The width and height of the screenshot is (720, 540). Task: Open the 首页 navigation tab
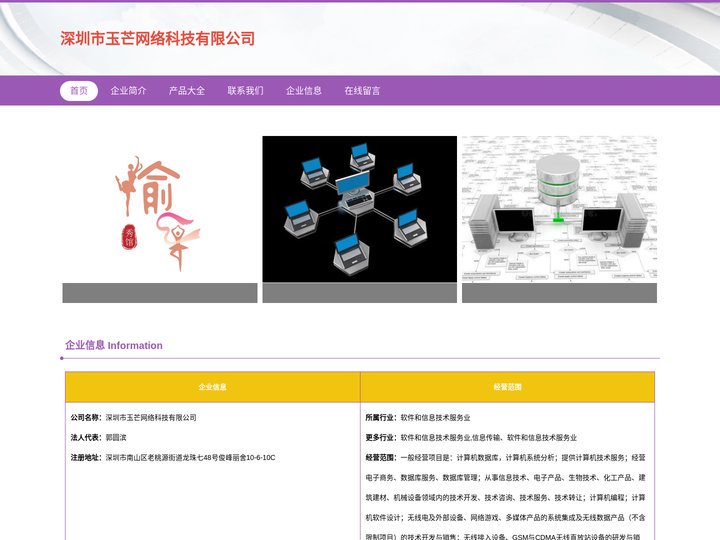point(79,90)
